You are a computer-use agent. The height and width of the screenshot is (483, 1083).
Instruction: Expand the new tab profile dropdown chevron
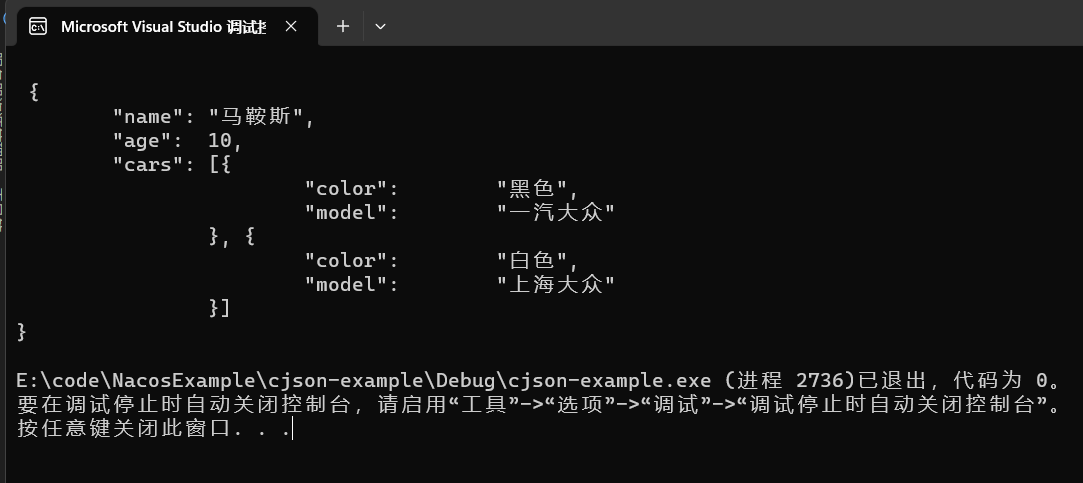(x=380, y=27)
